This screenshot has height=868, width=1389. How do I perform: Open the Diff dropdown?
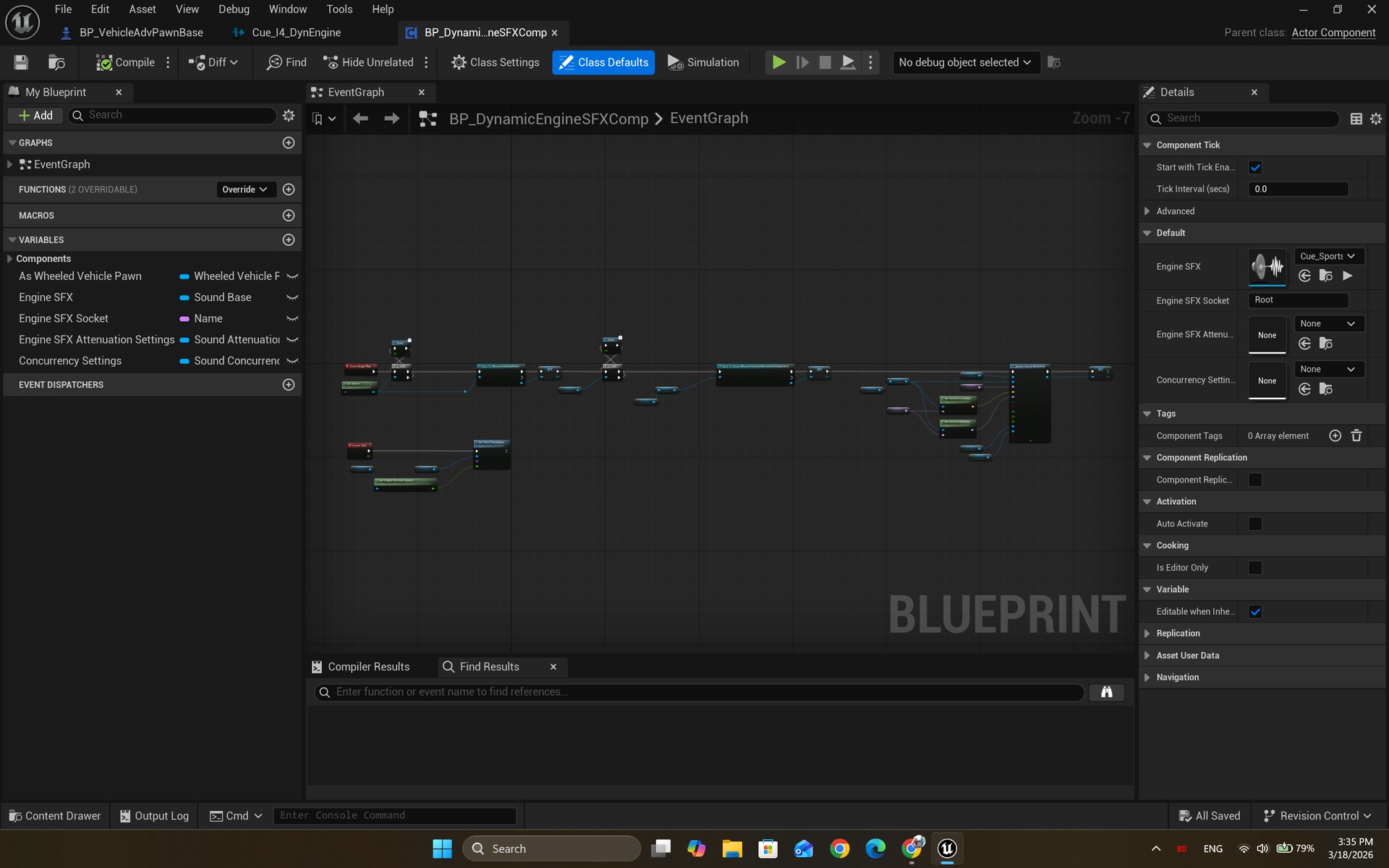pos(213,62)
